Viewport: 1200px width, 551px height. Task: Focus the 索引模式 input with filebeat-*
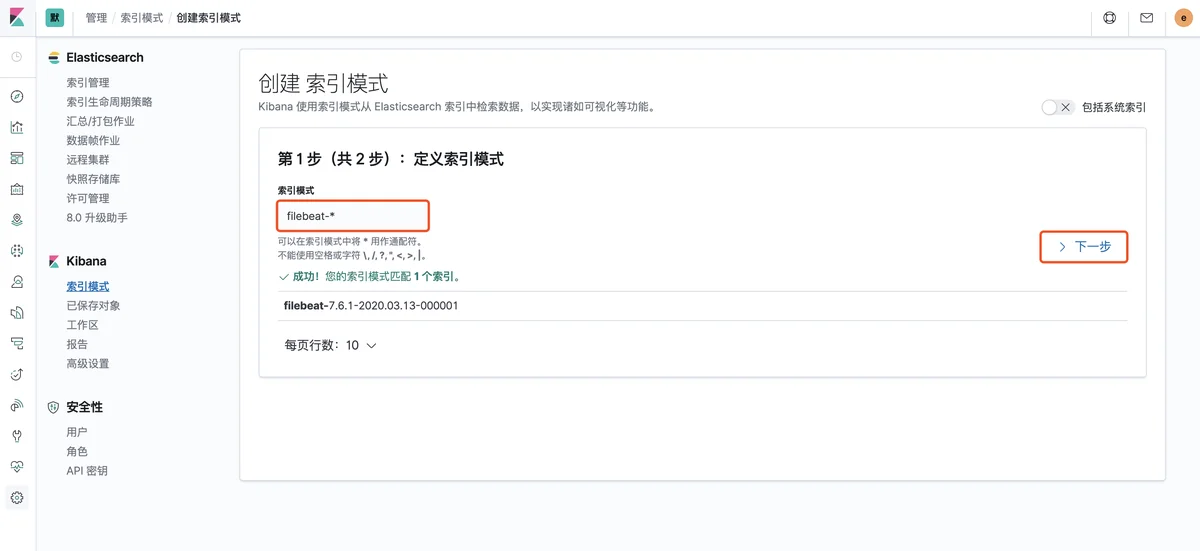(x=353, y=216)
